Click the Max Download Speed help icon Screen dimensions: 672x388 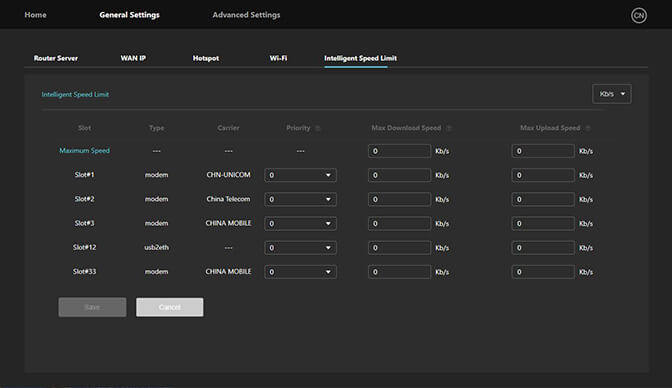(x=449, y=128)
